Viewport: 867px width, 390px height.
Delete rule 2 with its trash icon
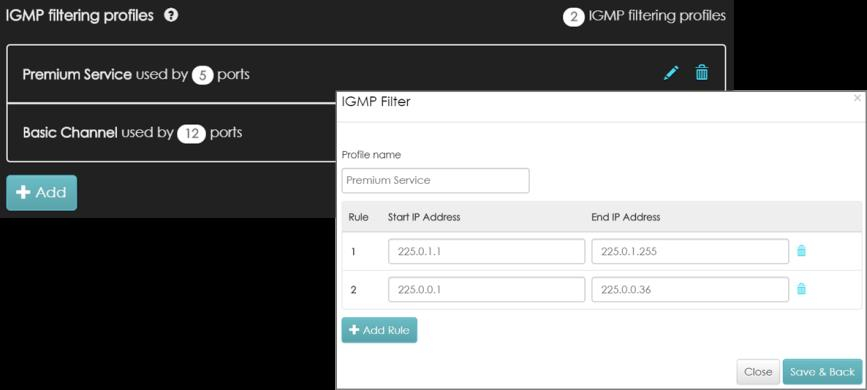(x=801, y=289)
